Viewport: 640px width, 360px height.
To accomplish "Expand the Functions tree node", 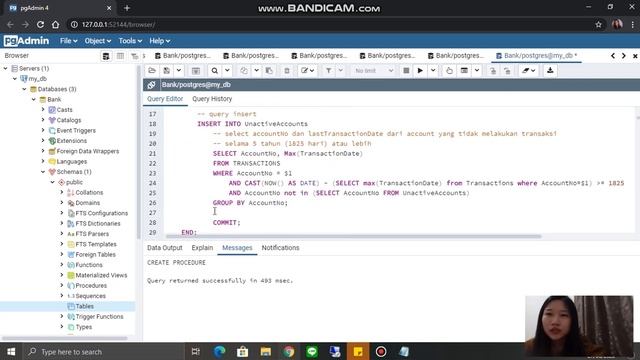I will tap(62, 265).
